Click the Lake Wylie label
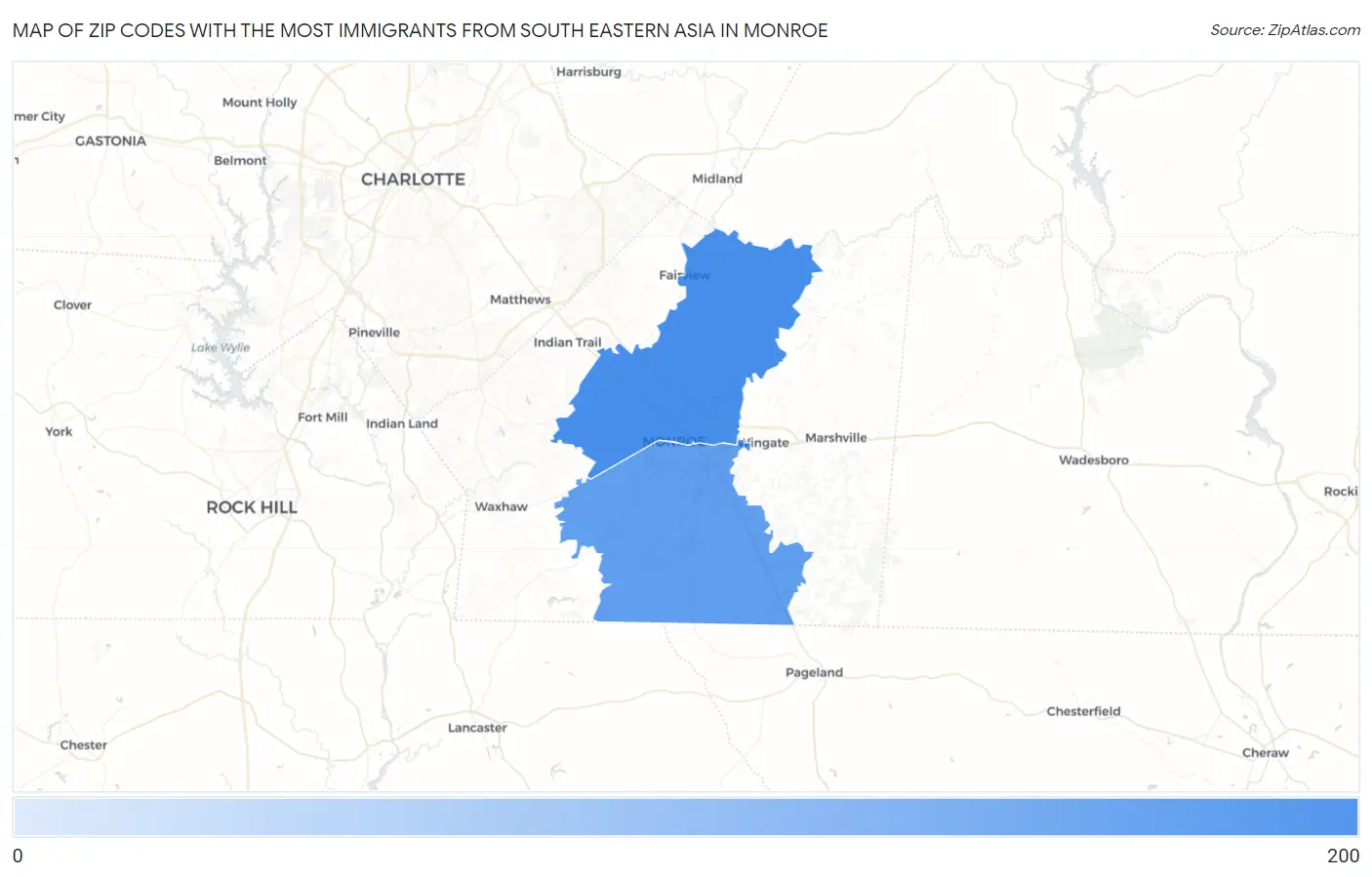 point(221,347)
